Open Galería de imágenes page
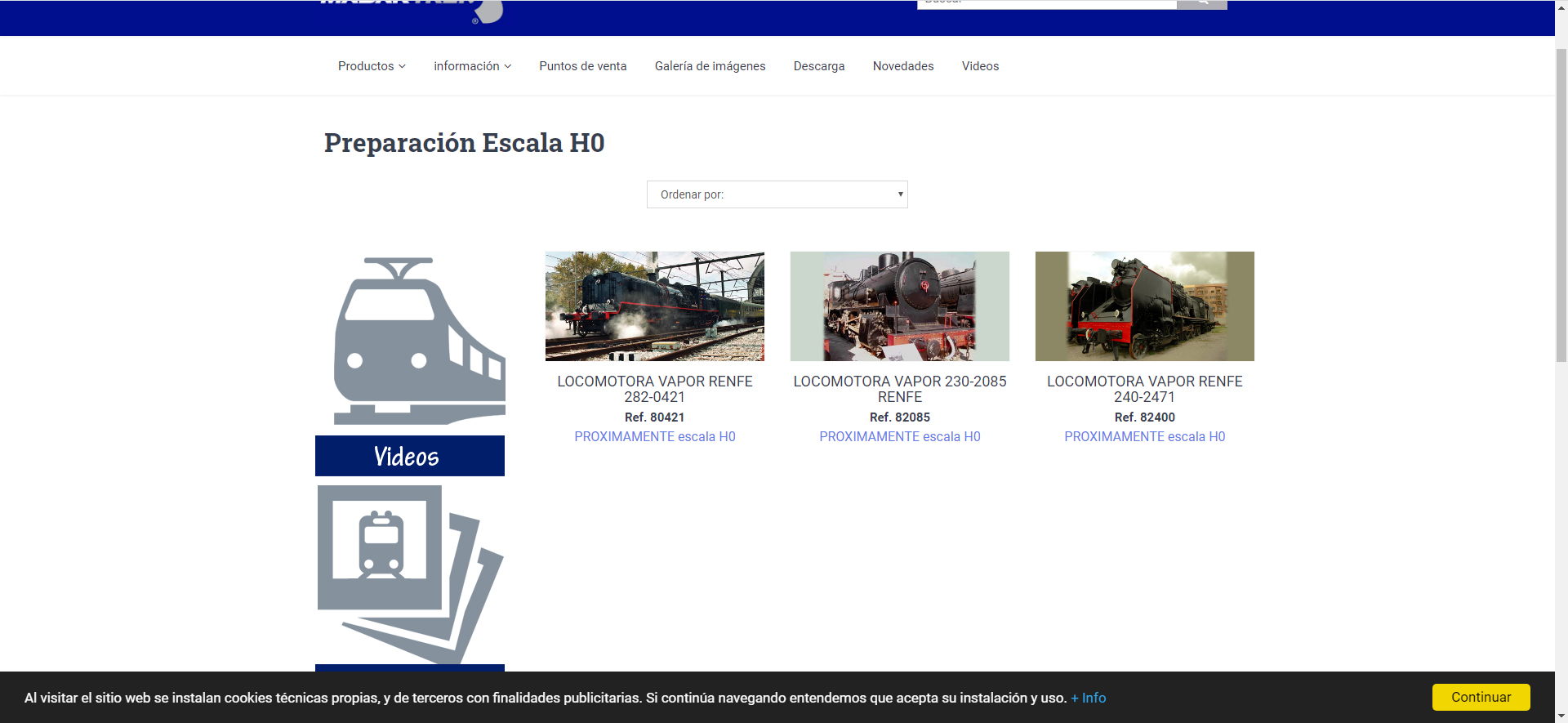1568x723 pixels. 710,66
